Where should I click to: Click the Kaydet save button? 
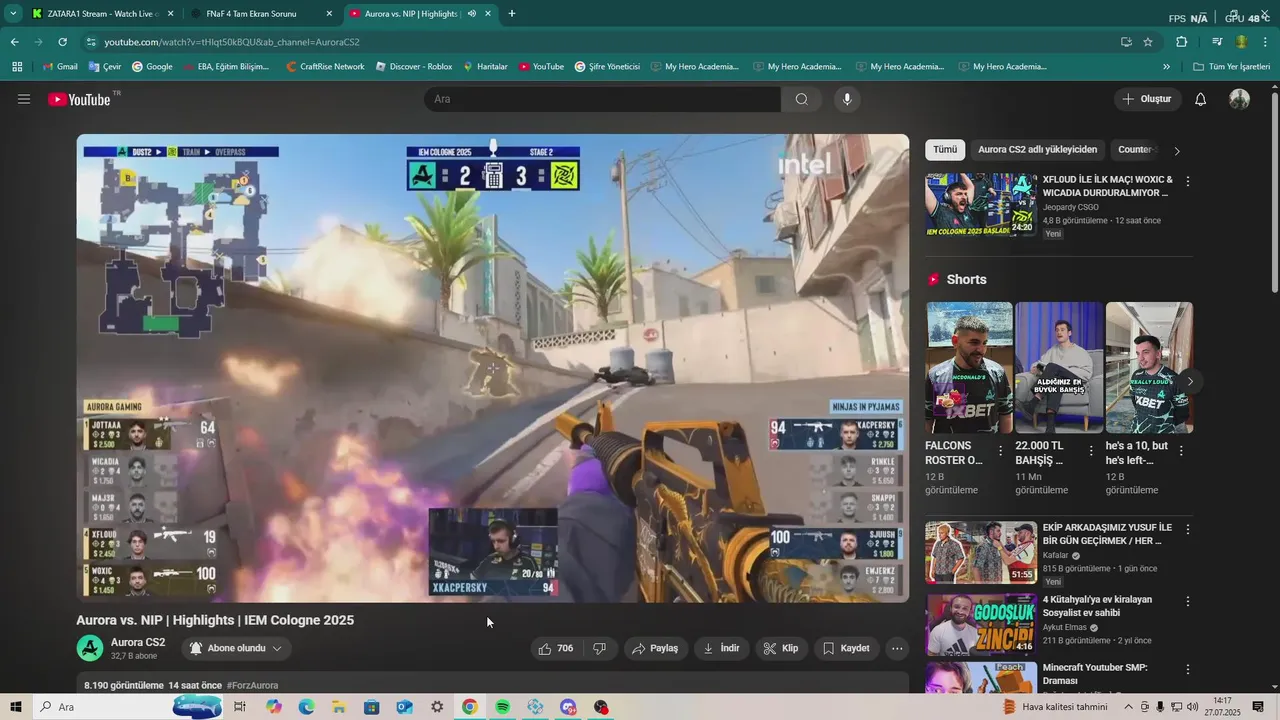coord(846,648)
